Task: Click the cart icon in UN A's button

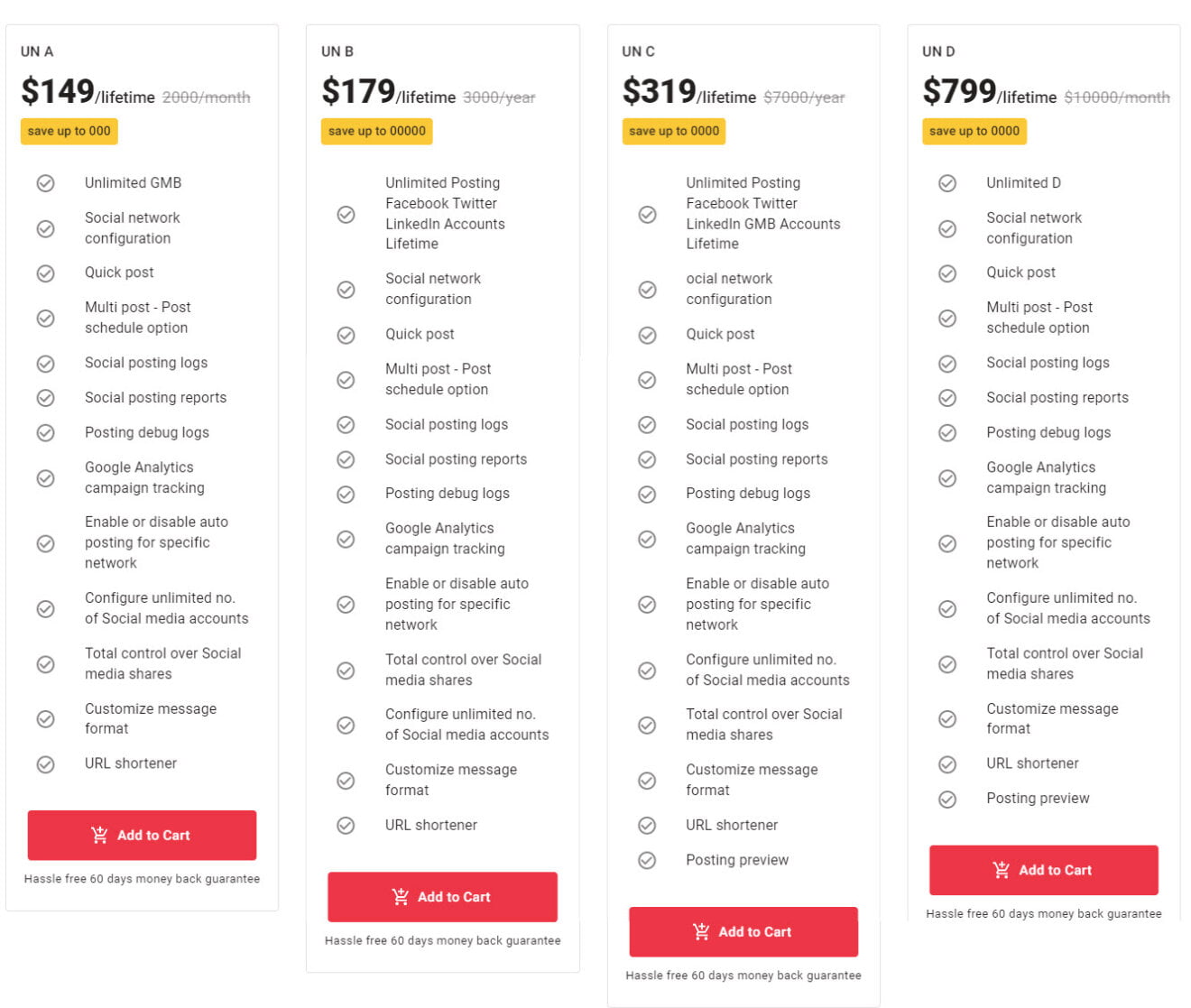Action: tap(99, 835)
